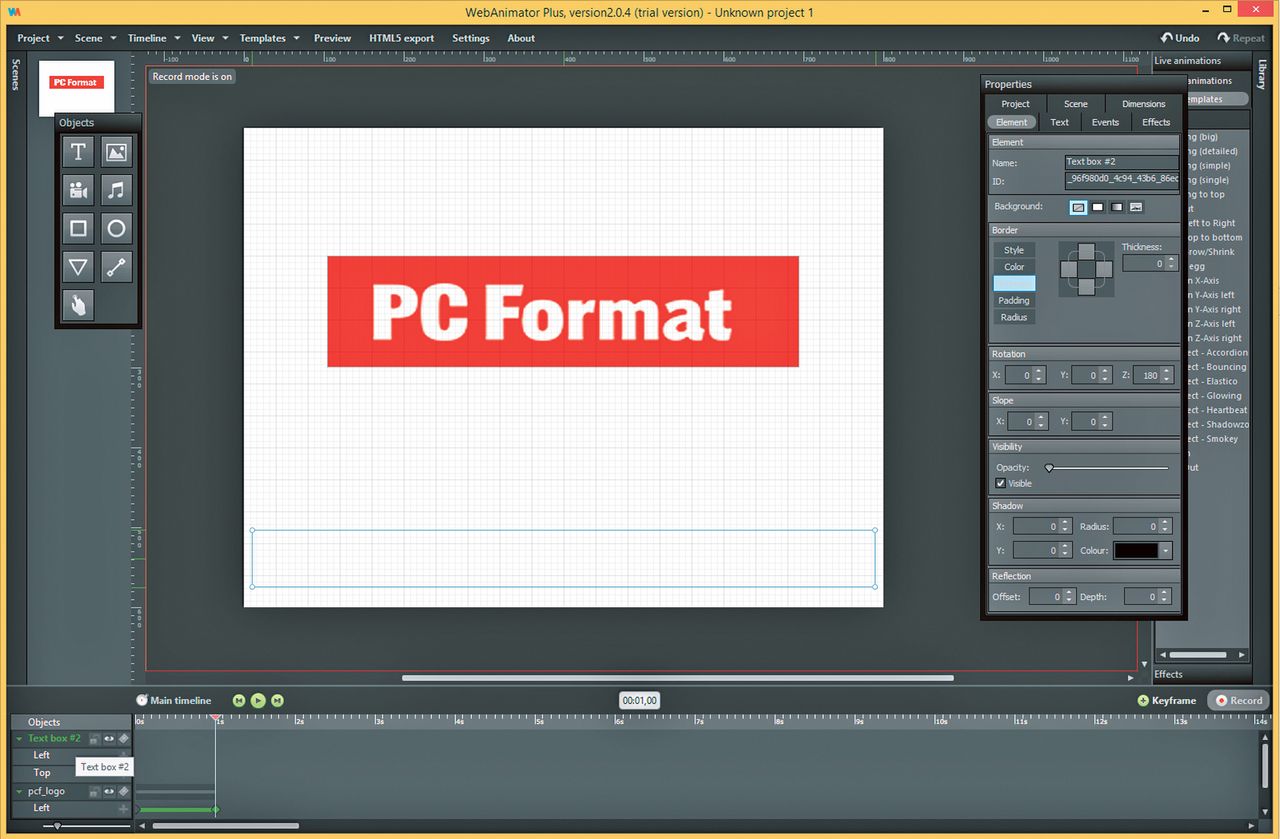1280x839 pixels.
Task: Open the Templates menu dropdown
Action: (269, 38)
